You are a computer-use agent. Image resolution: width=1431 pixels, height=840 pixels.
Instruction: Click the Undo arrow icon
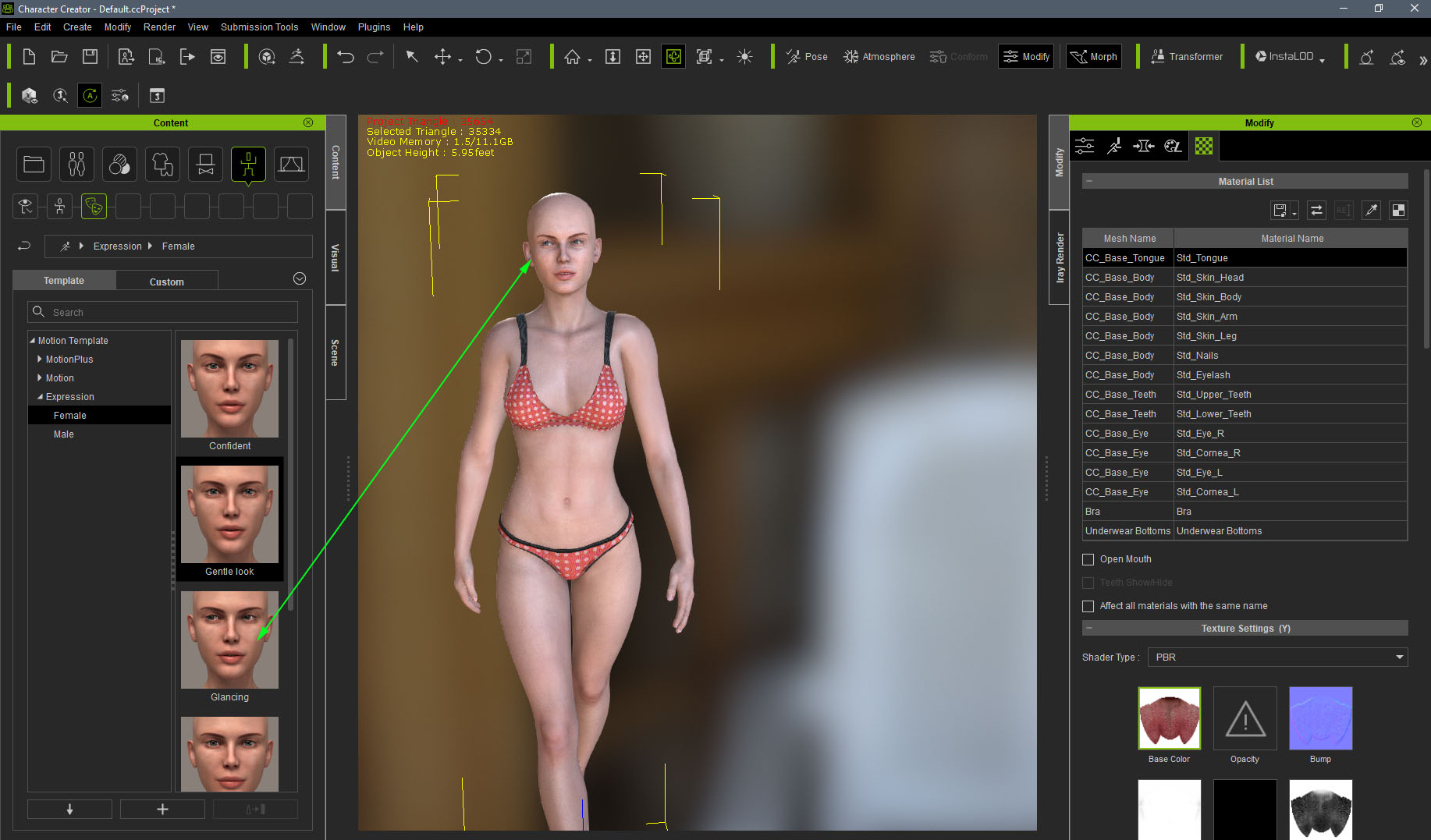coord(346,57)
